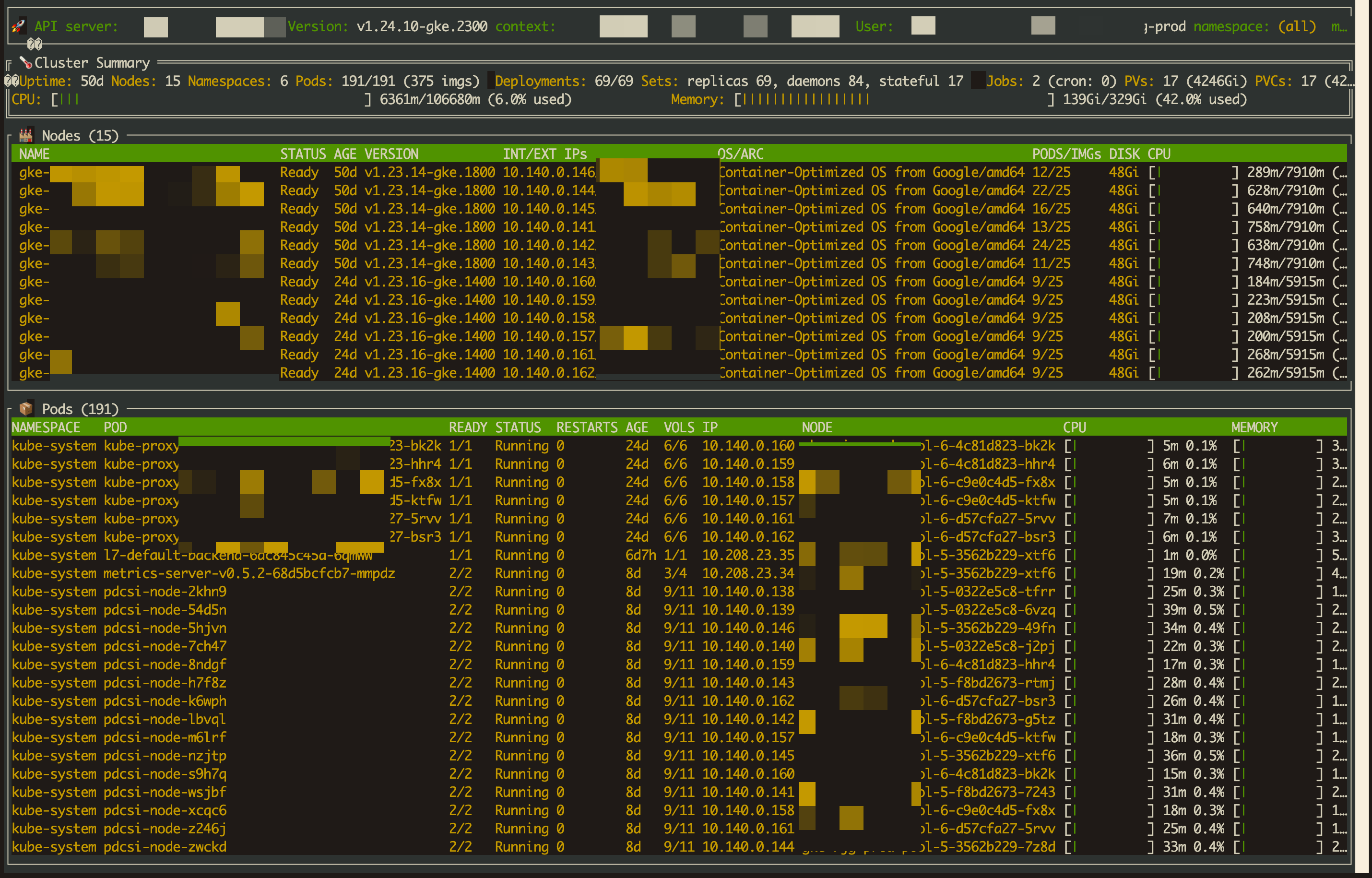Viewport: 1372px width, 878px height.
Task: Click the cluster Memory usage bar
Action: tap(895, 99)
